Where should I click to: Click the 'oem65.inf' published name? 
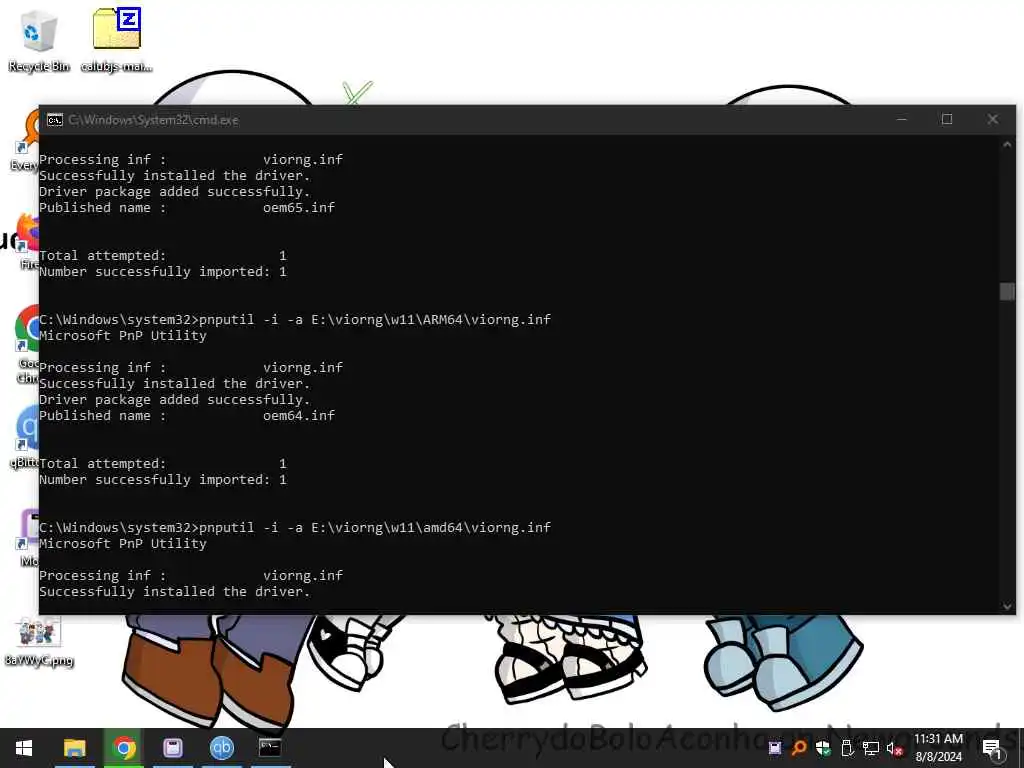tap(299, 208)
